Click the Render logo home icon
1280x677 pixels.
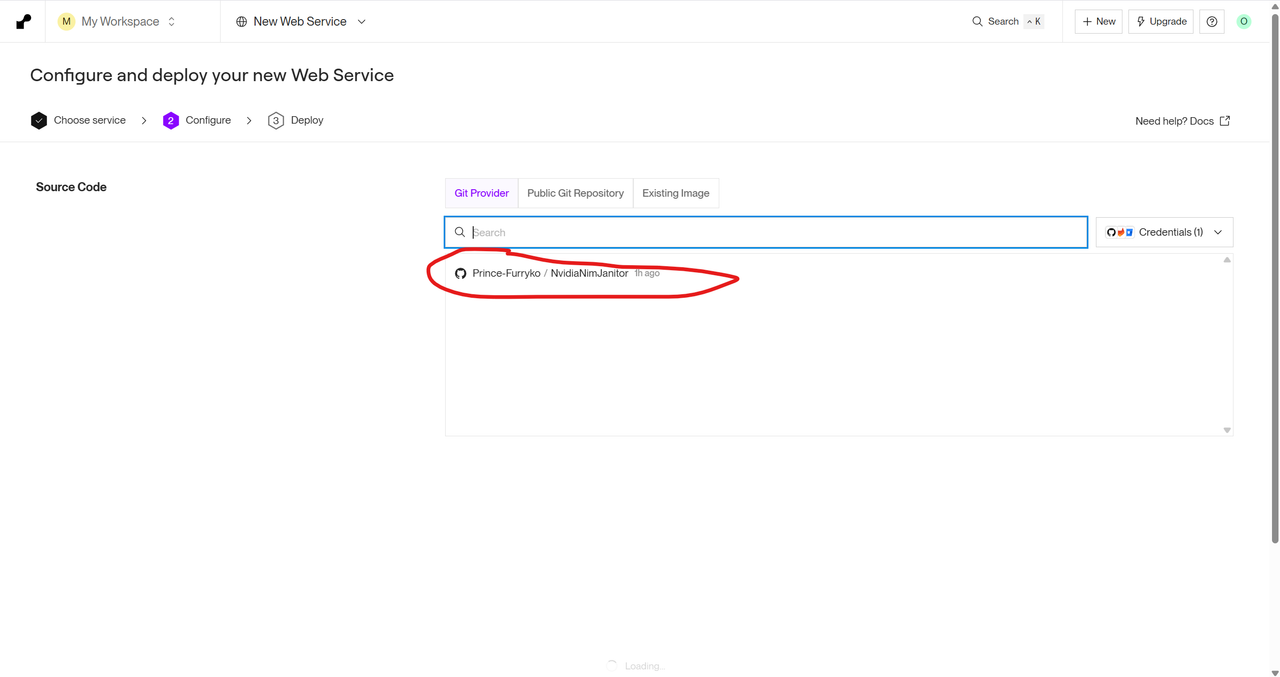pyautogui.click(x=23, y=21)
